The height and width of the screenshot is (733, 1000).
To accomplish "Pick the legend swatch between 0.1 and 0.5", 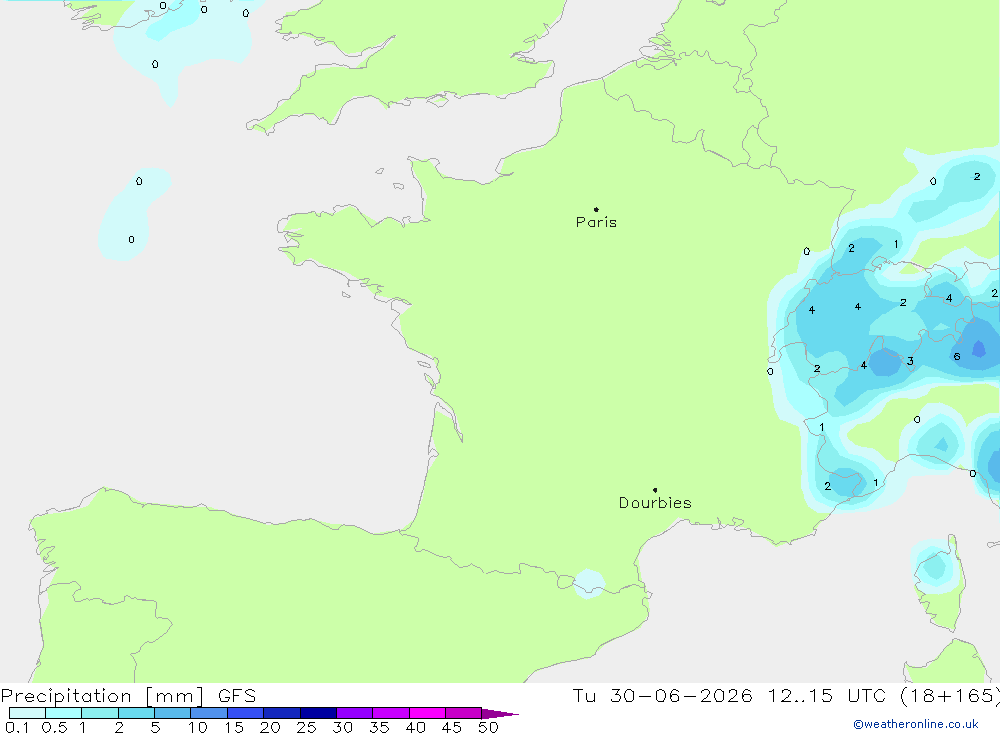I will coord(27,713).
